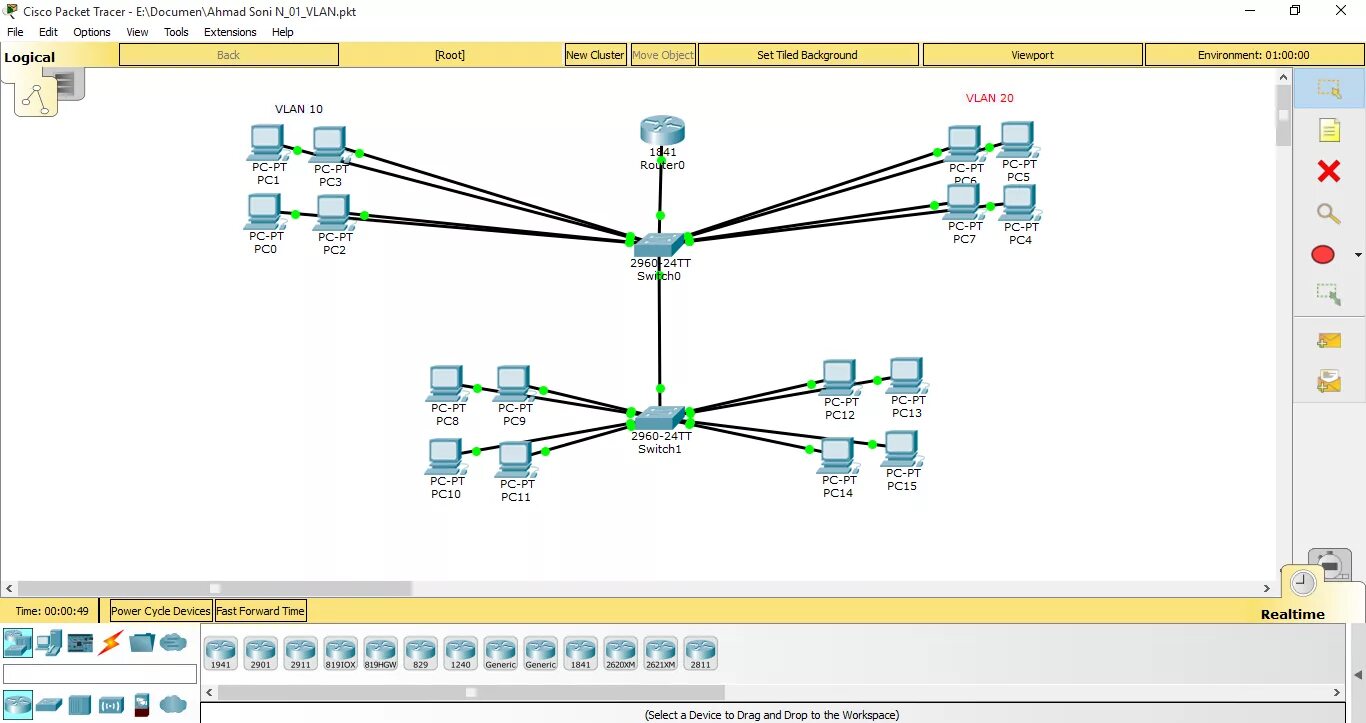Viewport: 1366px width, 723px height.
Task: Toggle Realtime mode with the clock icon
Action: click(1302, 581)
